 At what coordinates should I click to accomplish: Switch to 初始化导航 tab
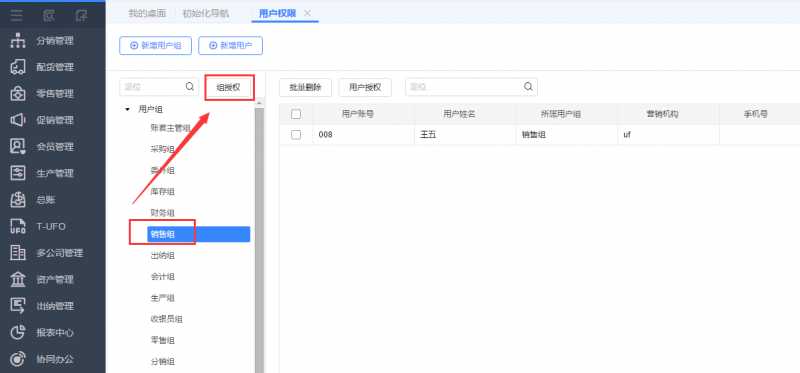coord(206,14)
